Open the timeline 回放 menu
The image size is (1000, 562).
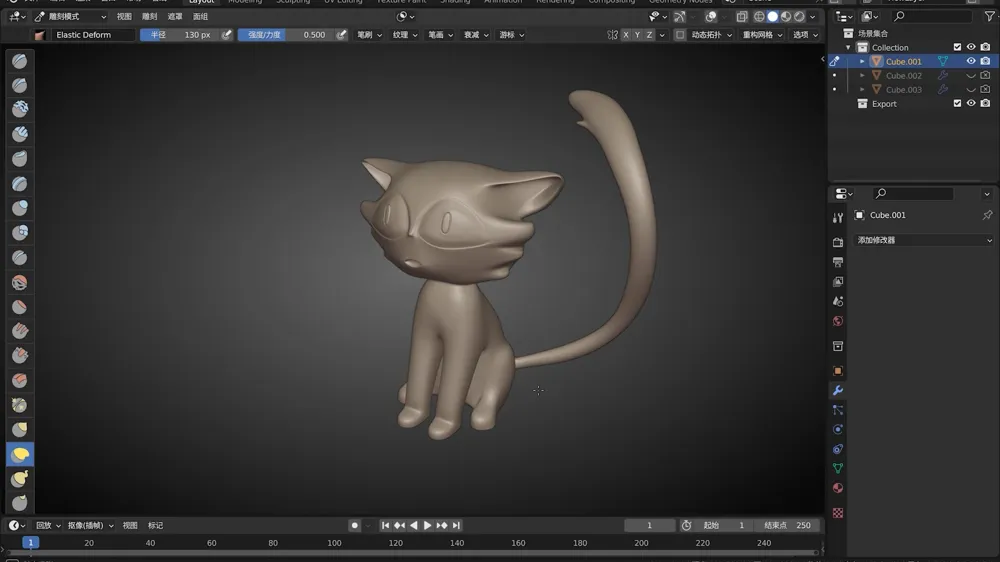[x=48, y=526]
